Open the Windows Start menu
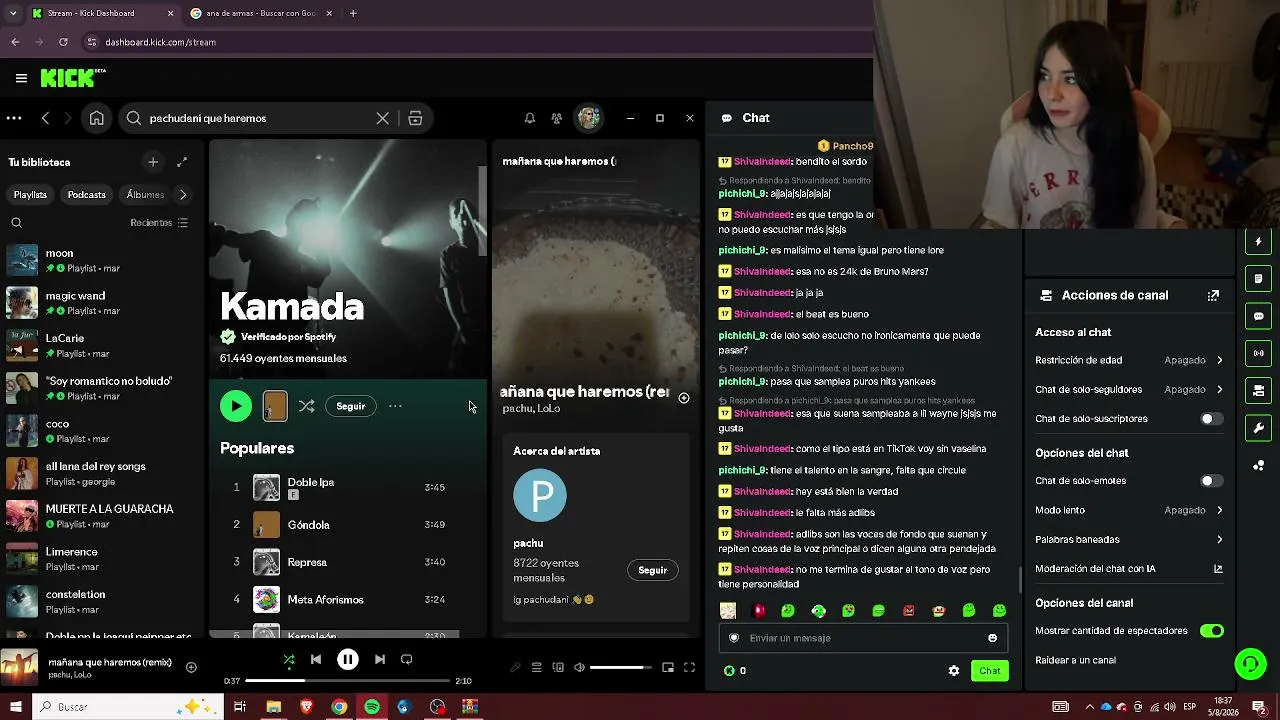This screenshot has width=1280, height=720. tap(15, 707)
